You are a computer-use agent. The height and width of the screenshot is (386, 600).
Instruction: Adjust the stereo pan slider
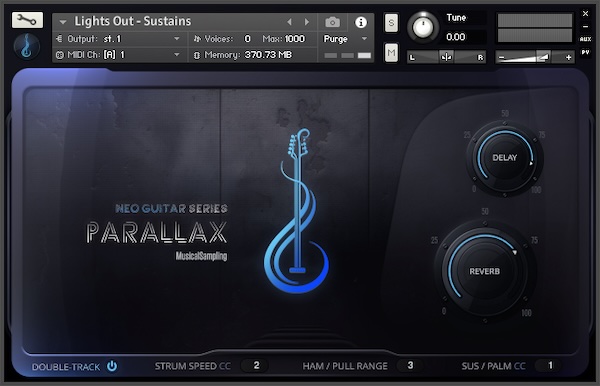(x=446, y=57)
